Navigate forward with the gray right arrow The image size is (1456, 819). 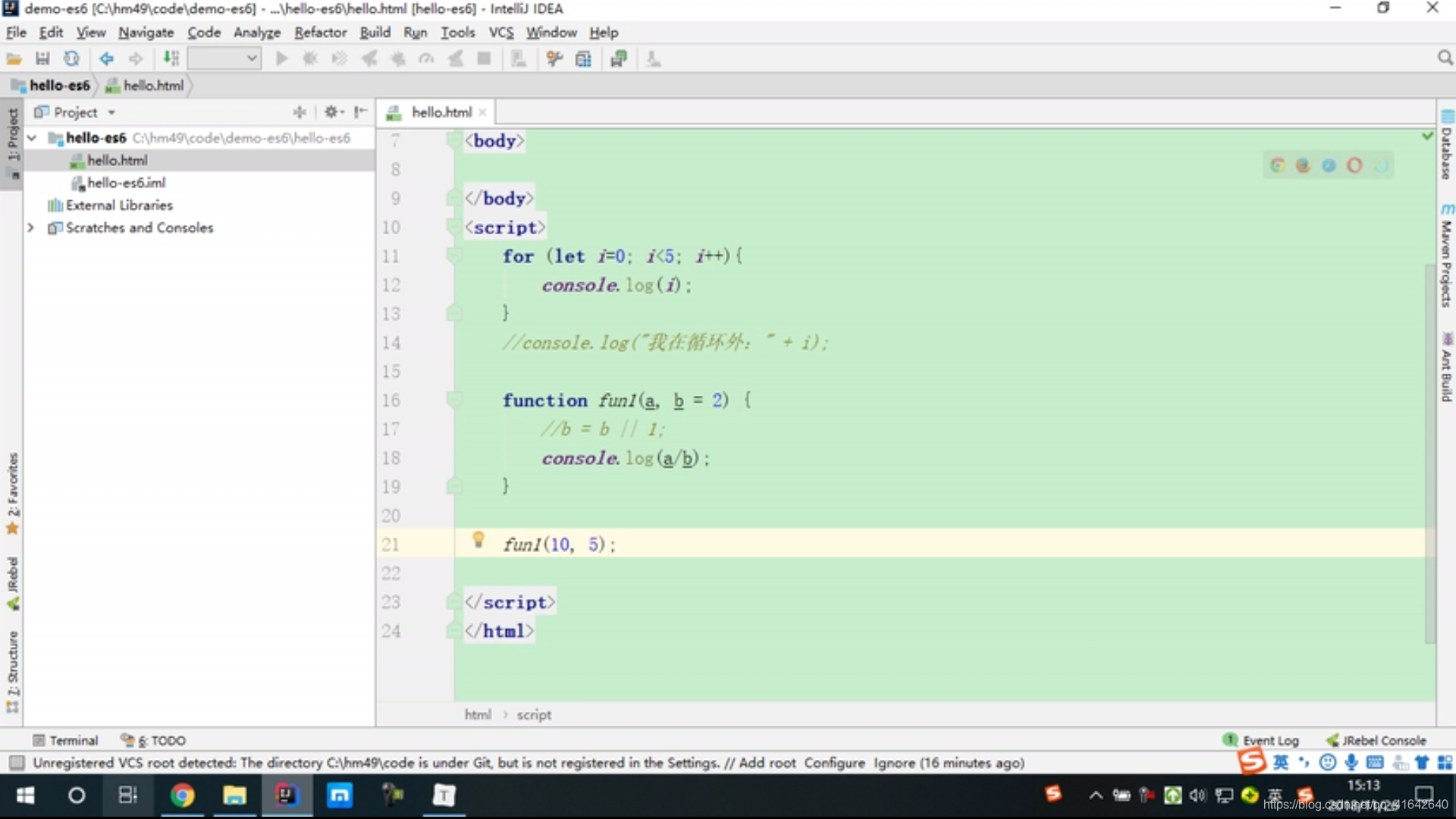[x=136, y=59]
